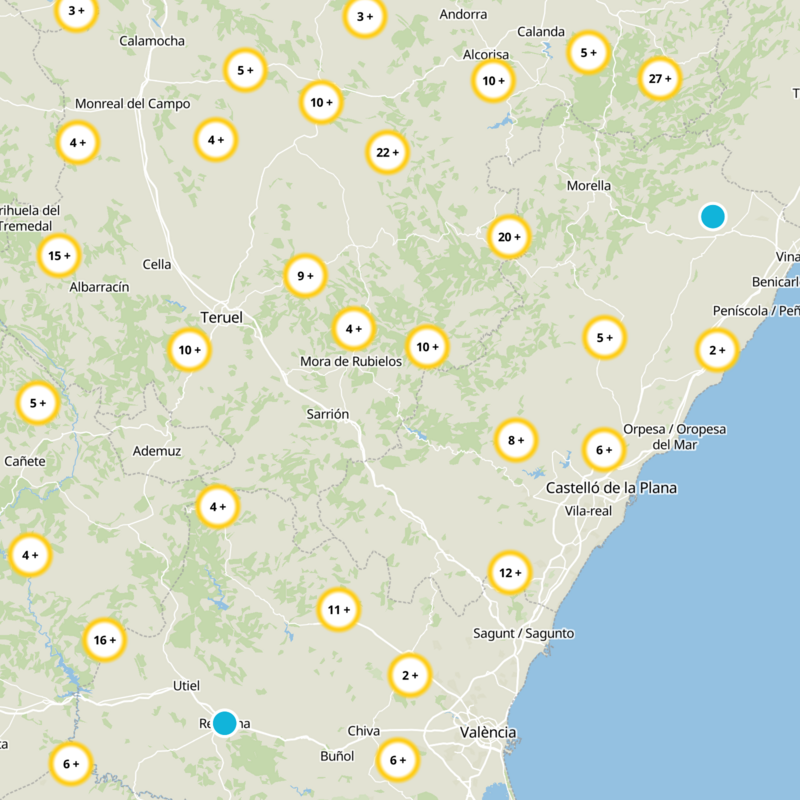The height and width of the screenshot is (800, 800).
Task: Expand the 6+ cluster near Buñol
Action: coord(397,760)
